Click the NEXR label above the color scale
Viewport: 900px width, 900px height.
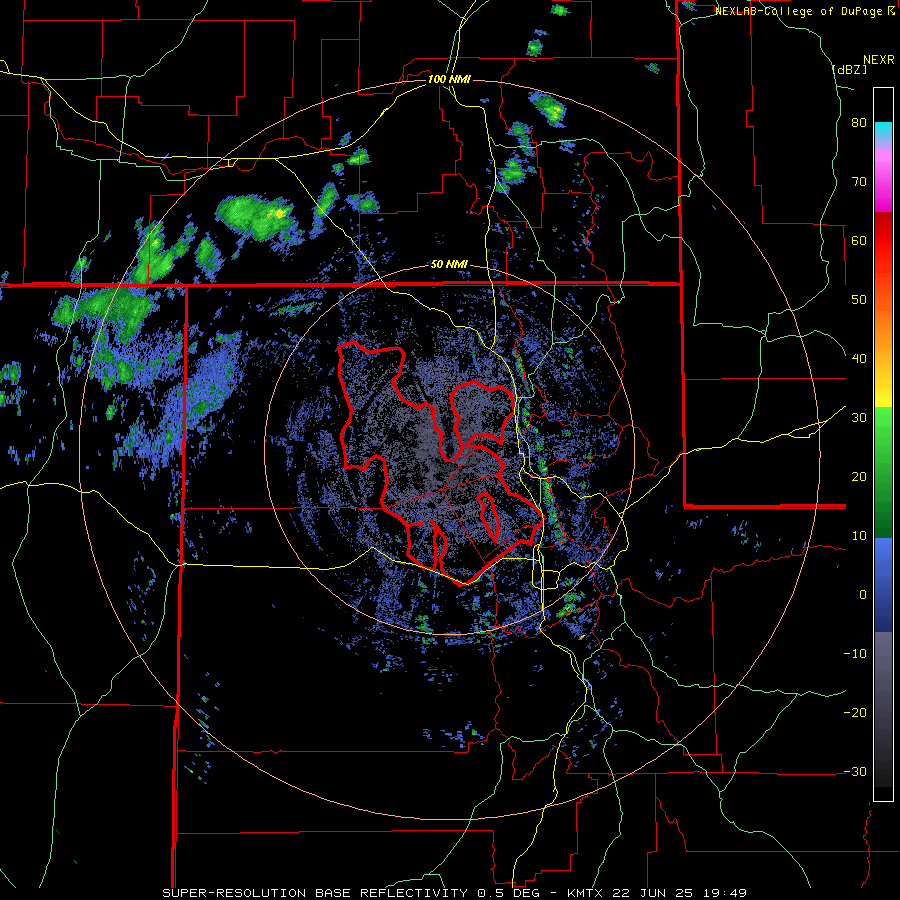(879, 60)
